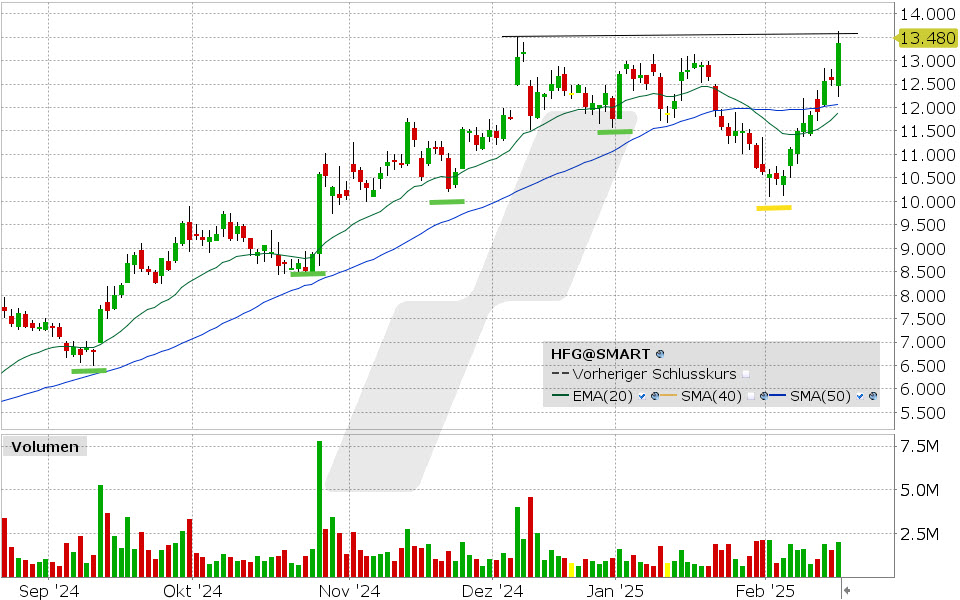This screenshot has width=960, height=600.
Task: Click the gray arrow right of the date axis
Action: 847,591
